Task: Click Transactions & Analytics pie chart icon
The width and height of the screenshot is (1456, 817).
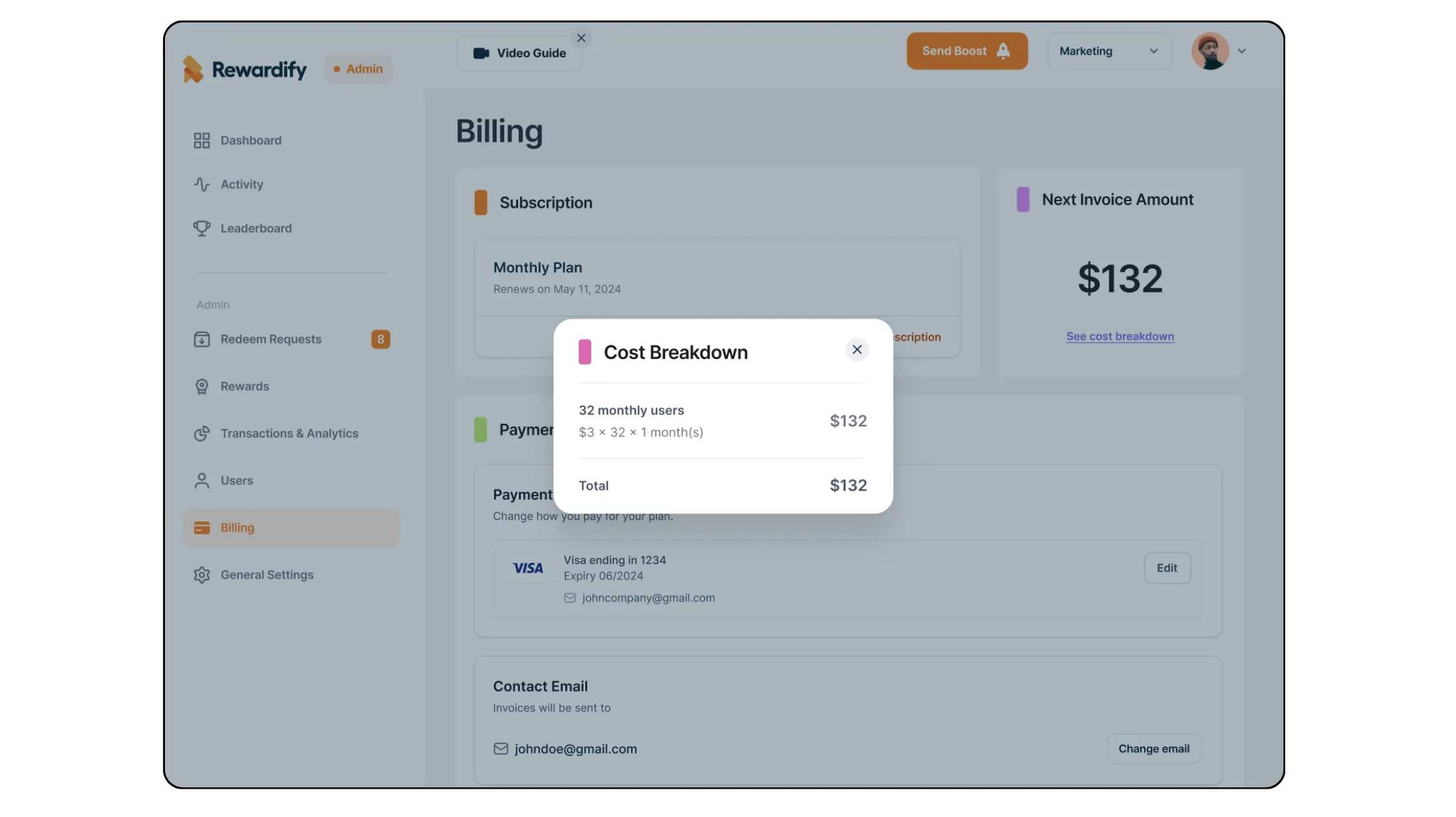Action: coord(201,434)
